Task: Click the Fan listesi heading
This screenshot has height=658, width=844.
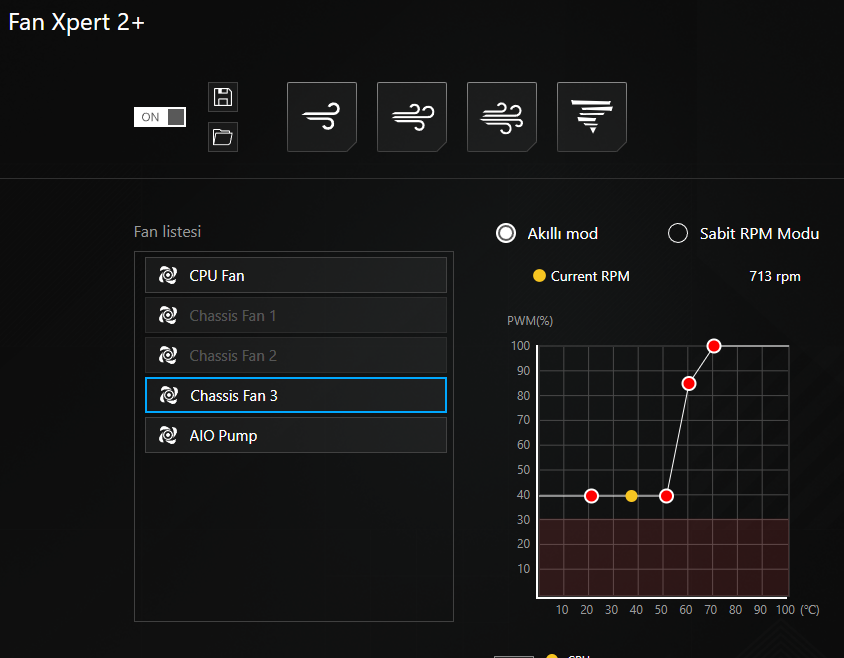Action: click(167, 232)
